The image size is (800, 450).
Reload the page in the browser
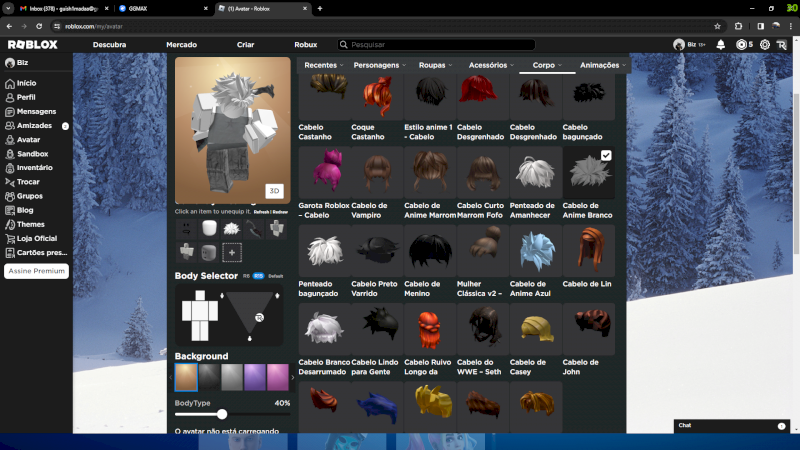pos(39,27)
